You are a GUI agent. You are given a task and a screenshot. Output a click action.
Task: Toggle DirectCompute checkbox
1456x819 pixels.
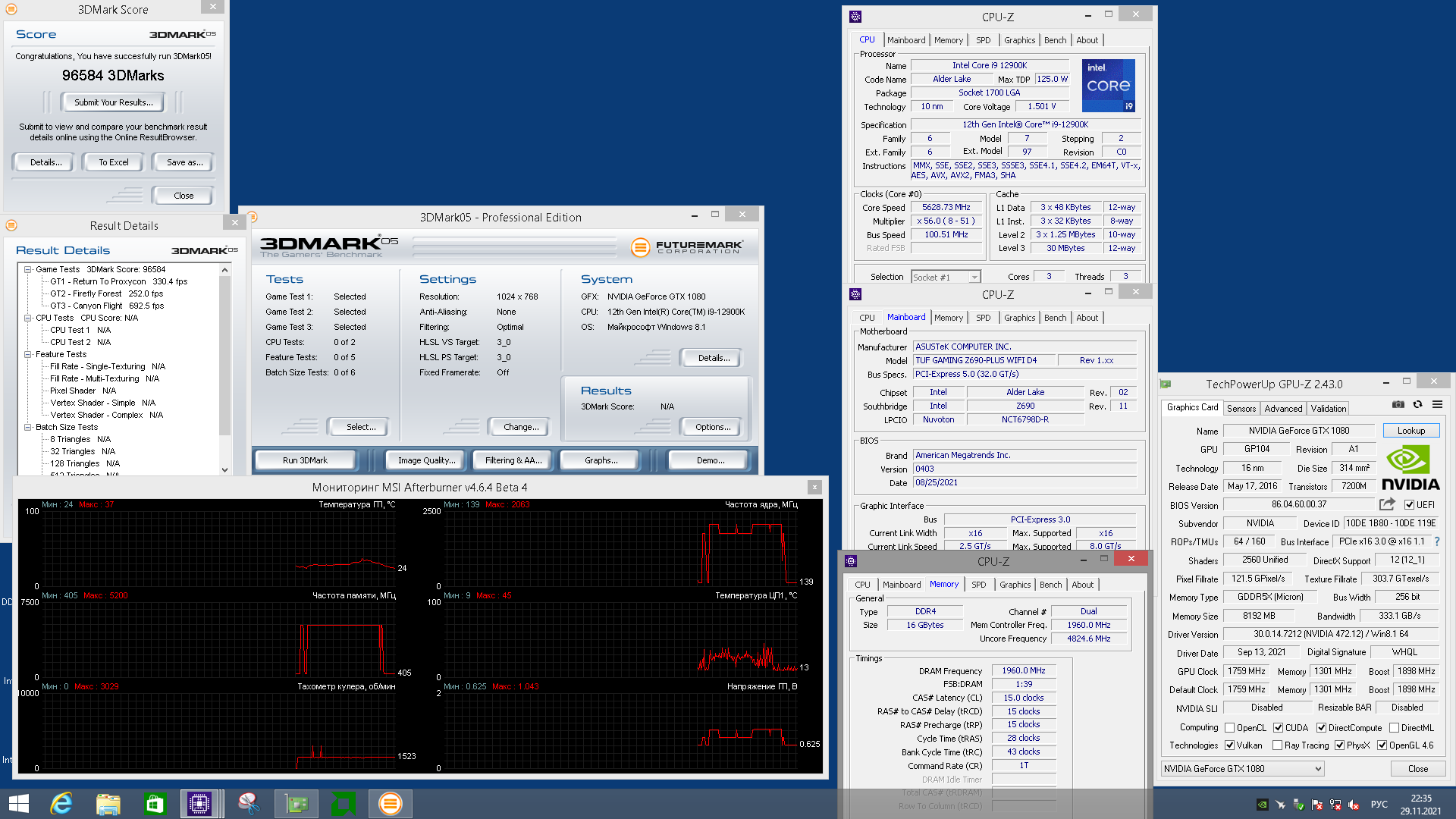1321,728
